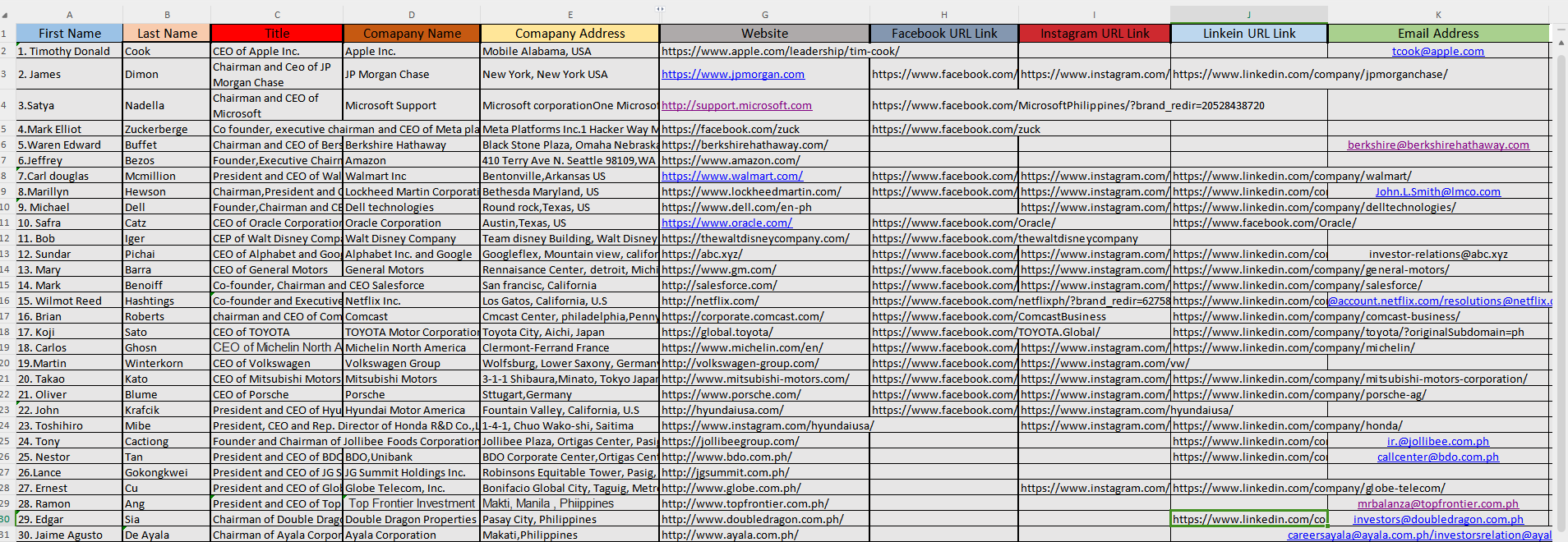
Task: Select the 'CEO of Porsche' title cell
Action: [277, 394]
